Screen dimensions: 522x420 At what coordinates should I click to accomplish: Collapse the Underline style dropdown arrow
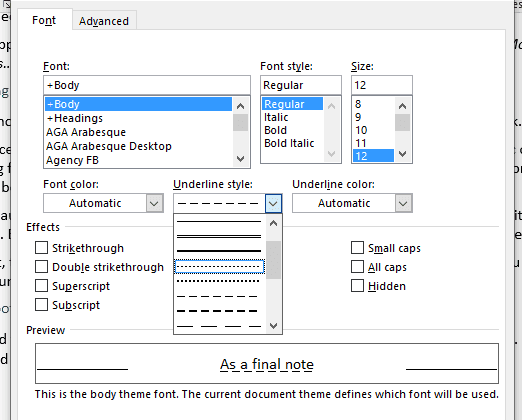tap(273, 203)
